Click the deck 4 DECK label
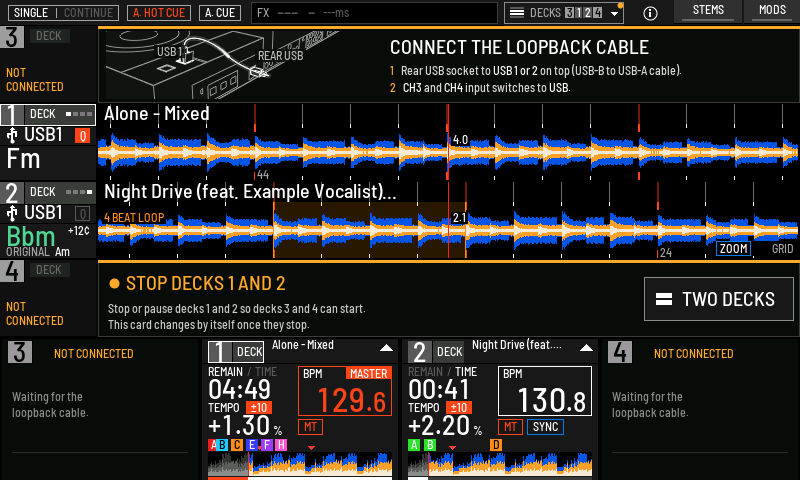 point(49,270)
